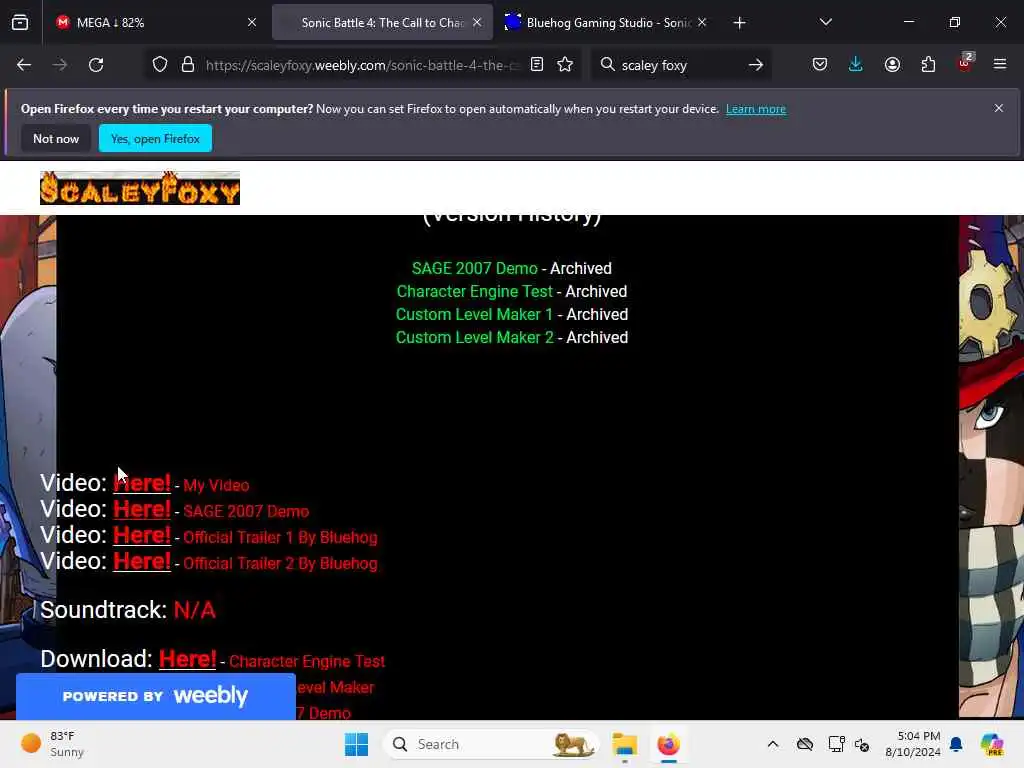Open Copilot preview icon in taskbar
Image resolution: width=1024 pixels, height=768 pixels.
992,744
